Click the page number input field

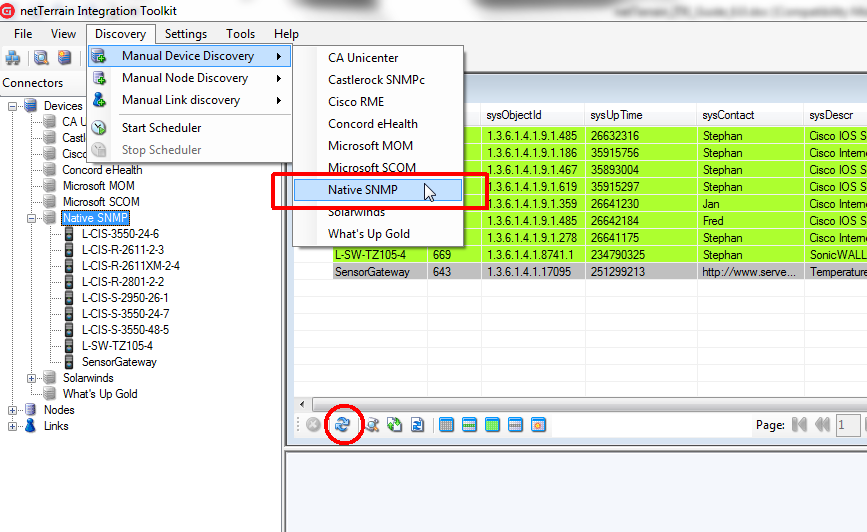click(846, 425)
